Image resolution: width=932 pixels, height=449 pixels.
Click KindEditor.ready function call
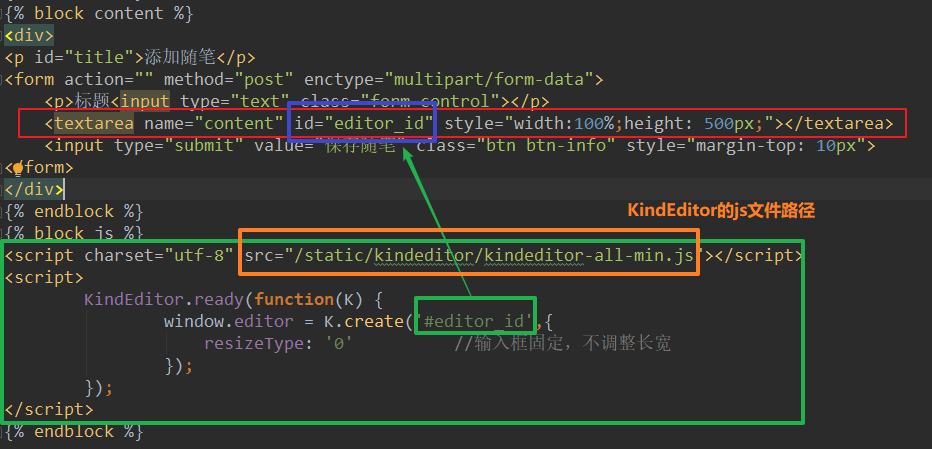click(x=164, y=299)
